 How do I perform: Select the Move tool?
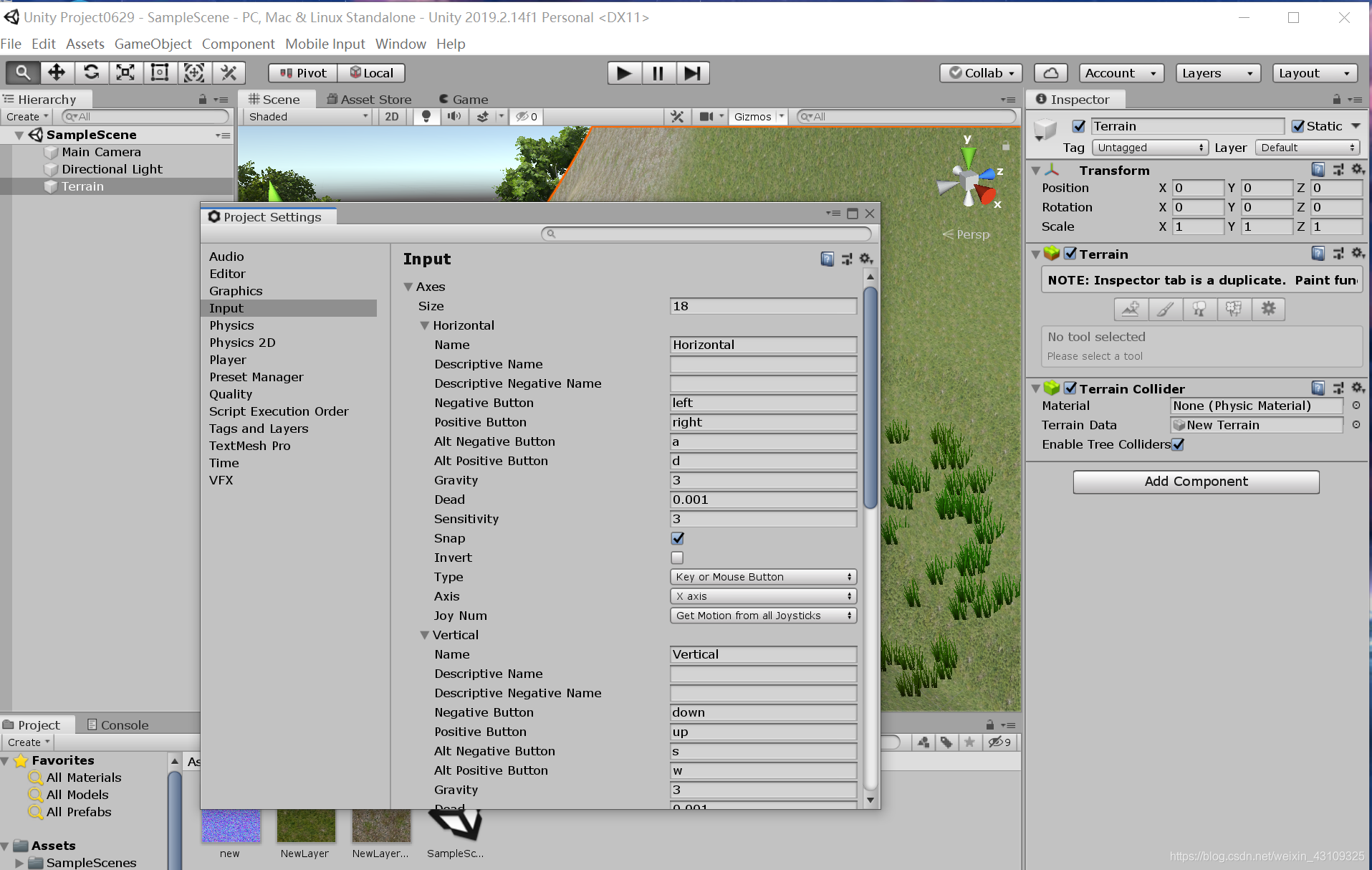pyautogui.click(x=57, y=73)
